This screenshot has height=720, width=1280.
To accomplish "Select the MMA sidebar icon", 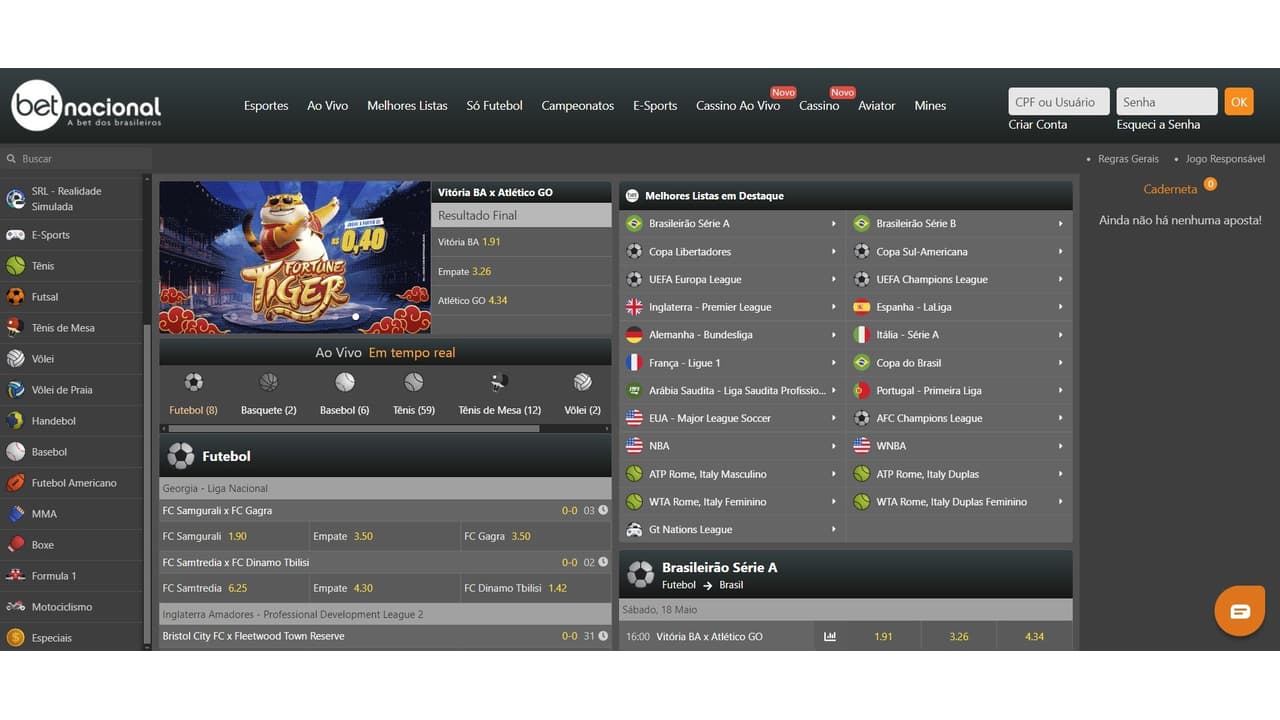I will point(16,514).
